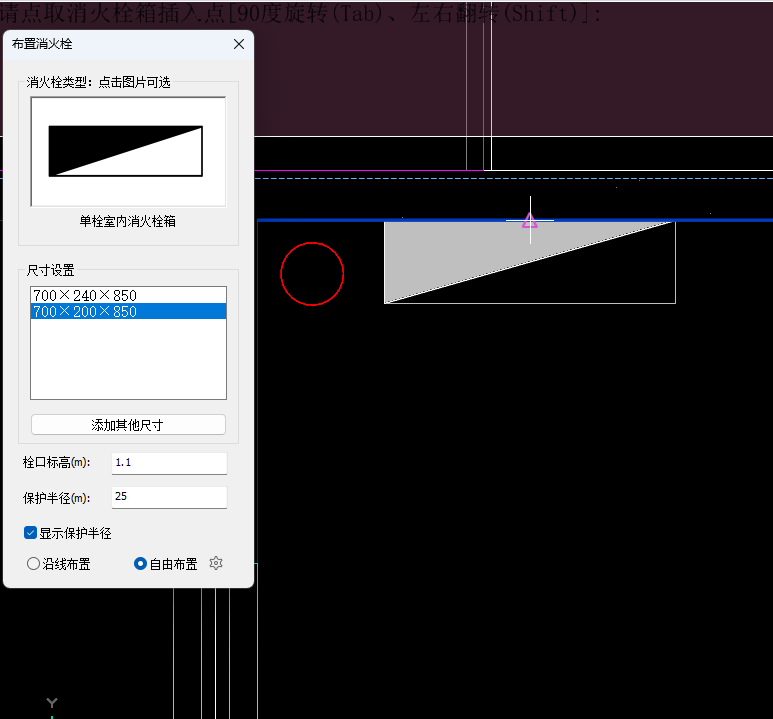Close the 布置消火栓 dialog
This screenshot has width=773, height=719.
coord(239,44)
